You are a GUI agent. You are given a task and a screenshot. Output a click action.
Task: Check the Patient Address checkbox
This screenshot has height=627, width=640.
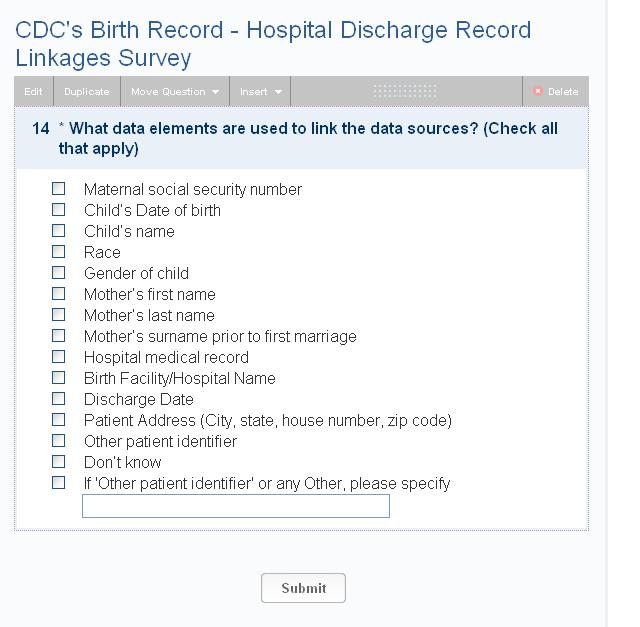(59, 420)
